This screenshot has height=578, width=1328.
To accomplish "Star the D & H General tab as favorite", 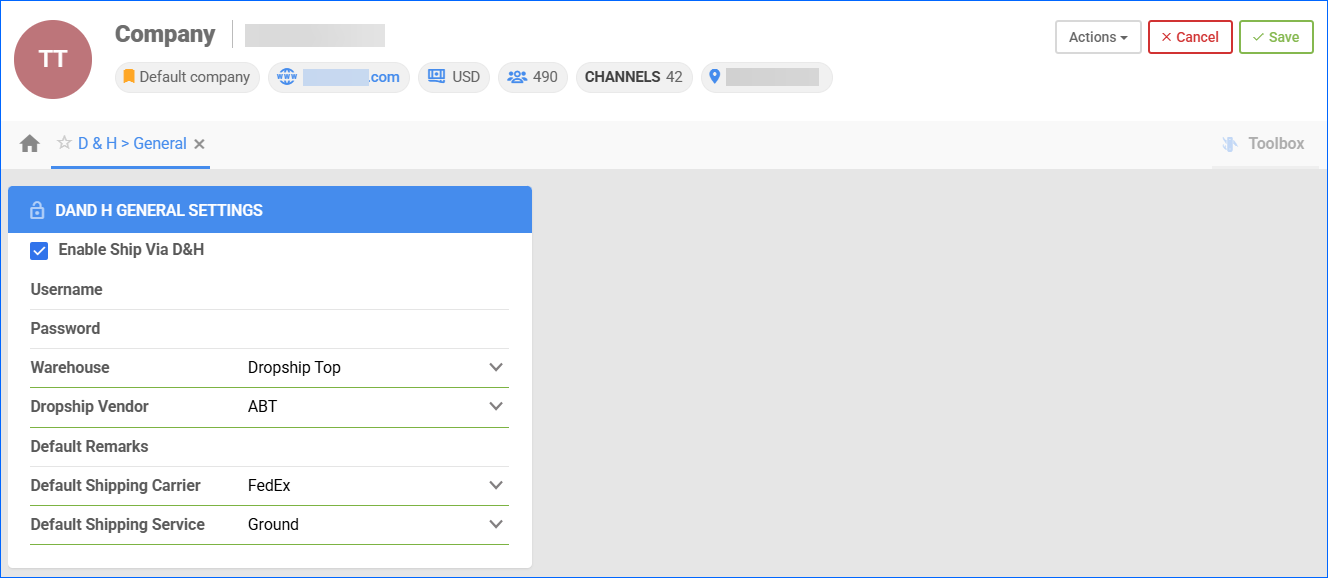I will pyautogui.click(x=64, y=143).
